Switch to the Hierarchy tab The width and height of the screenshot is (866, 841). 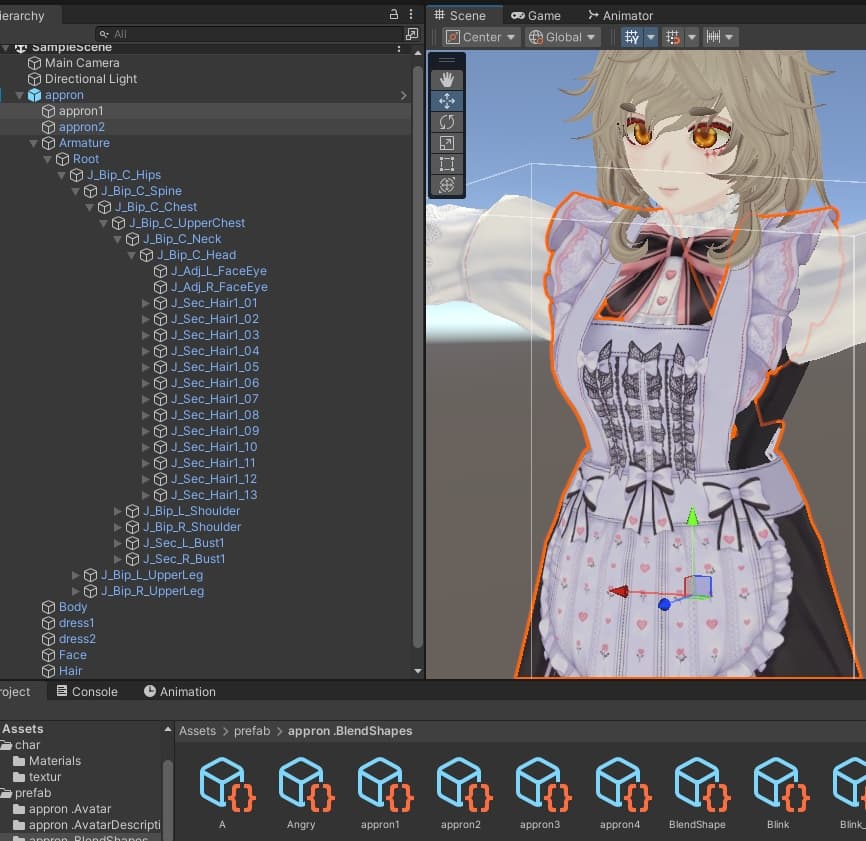[22, 15]
